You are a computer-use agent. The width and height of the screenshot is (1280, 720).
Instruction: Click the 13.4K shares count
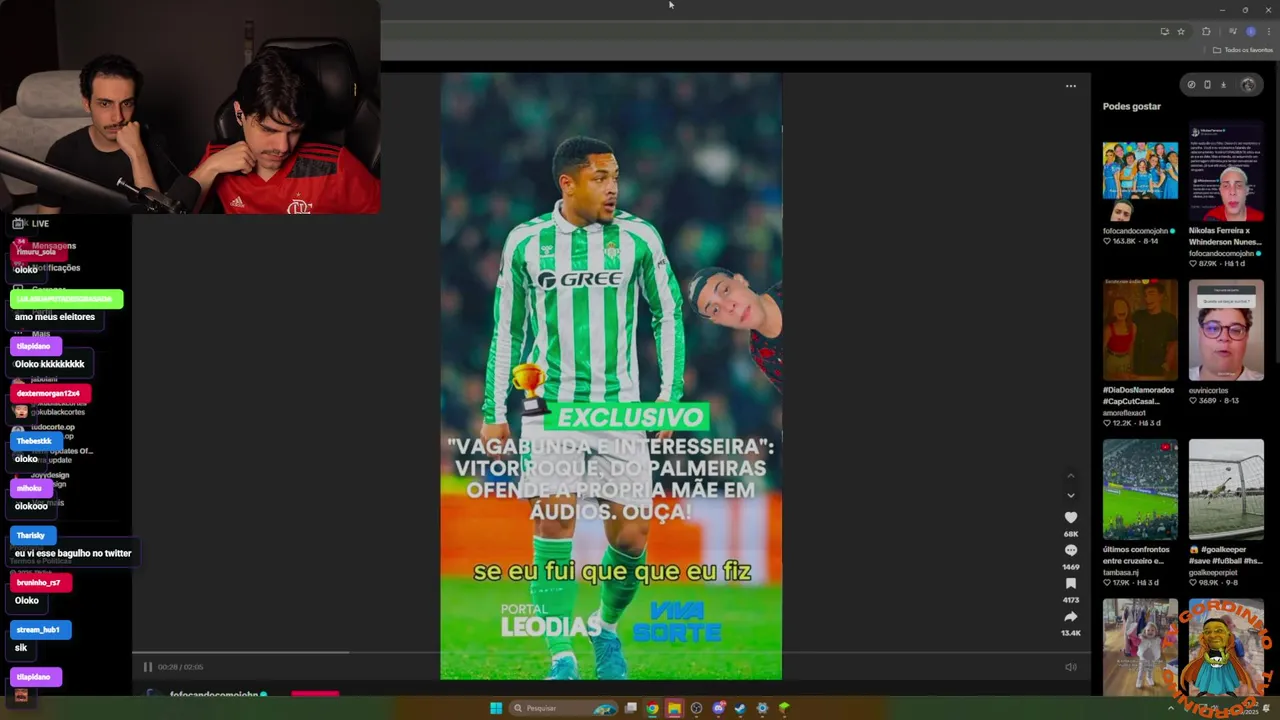click(x=1070, y=633)
